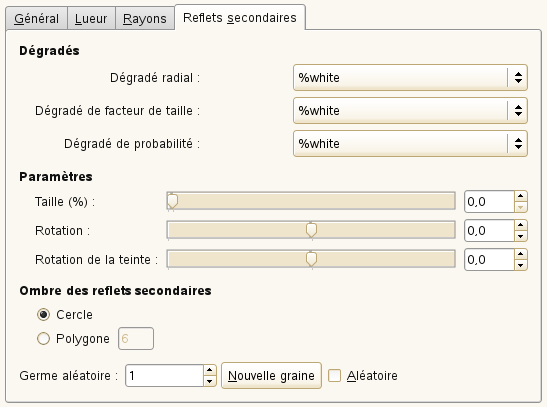Click the Reflets secondaires tab
The height and width of the screenshot is (407, 547).
pos(240,17)
